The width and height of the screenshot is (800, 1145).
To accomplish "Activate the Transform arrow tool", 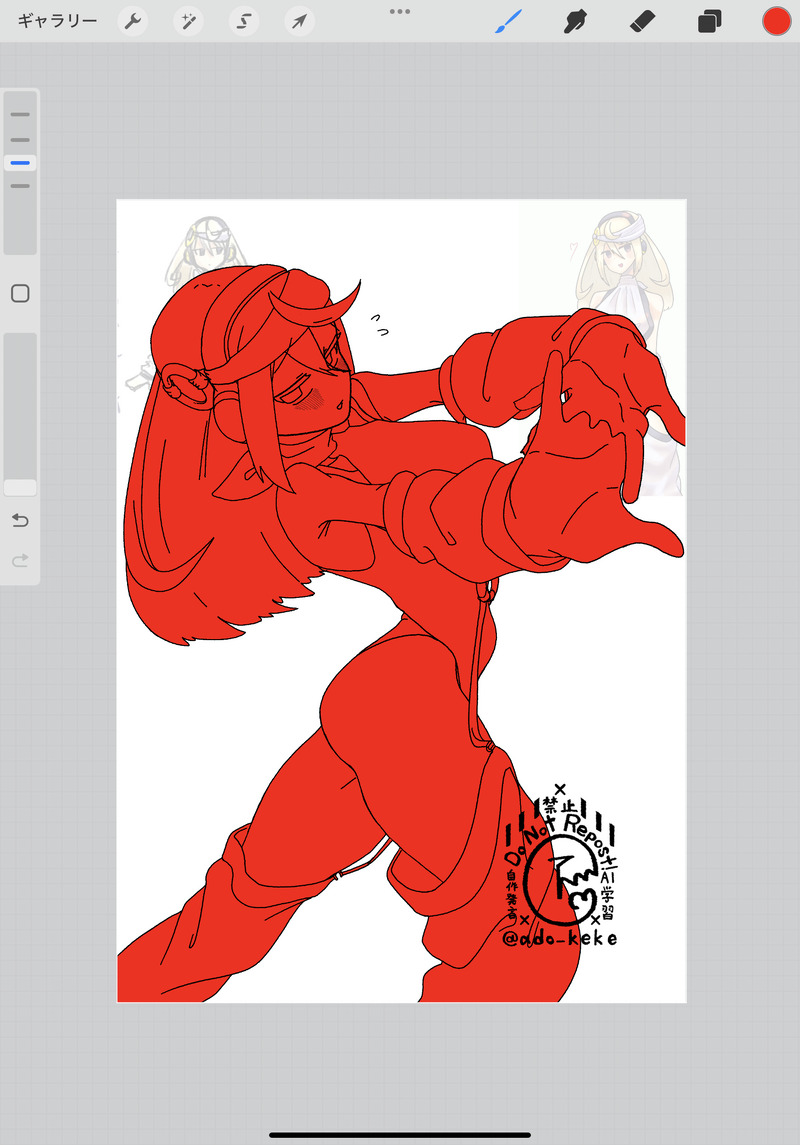I will point(299,21).
